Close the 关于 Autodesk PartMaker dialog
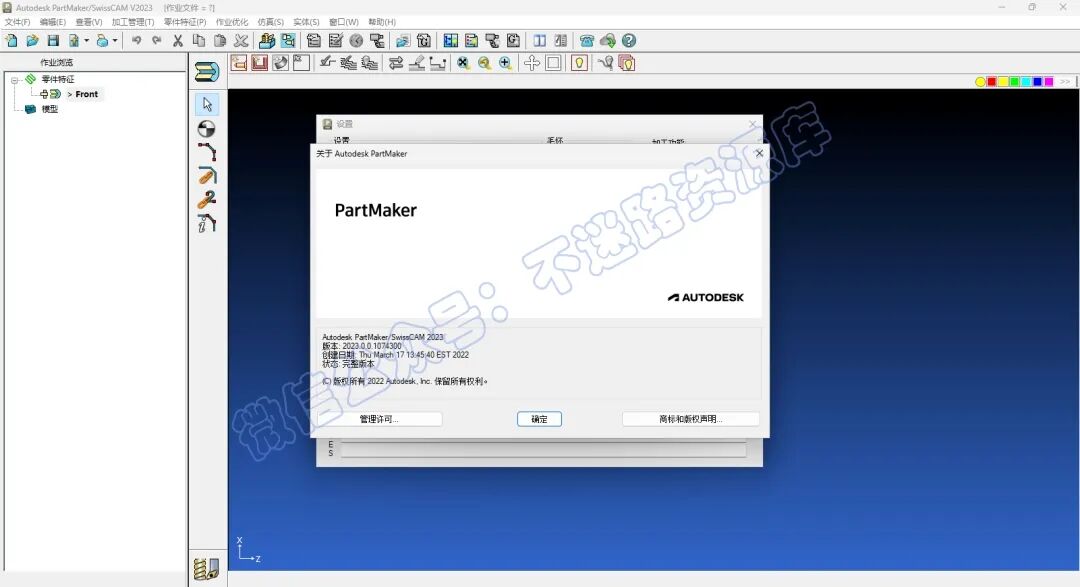1080x587 pixels. tap(759, 153)
